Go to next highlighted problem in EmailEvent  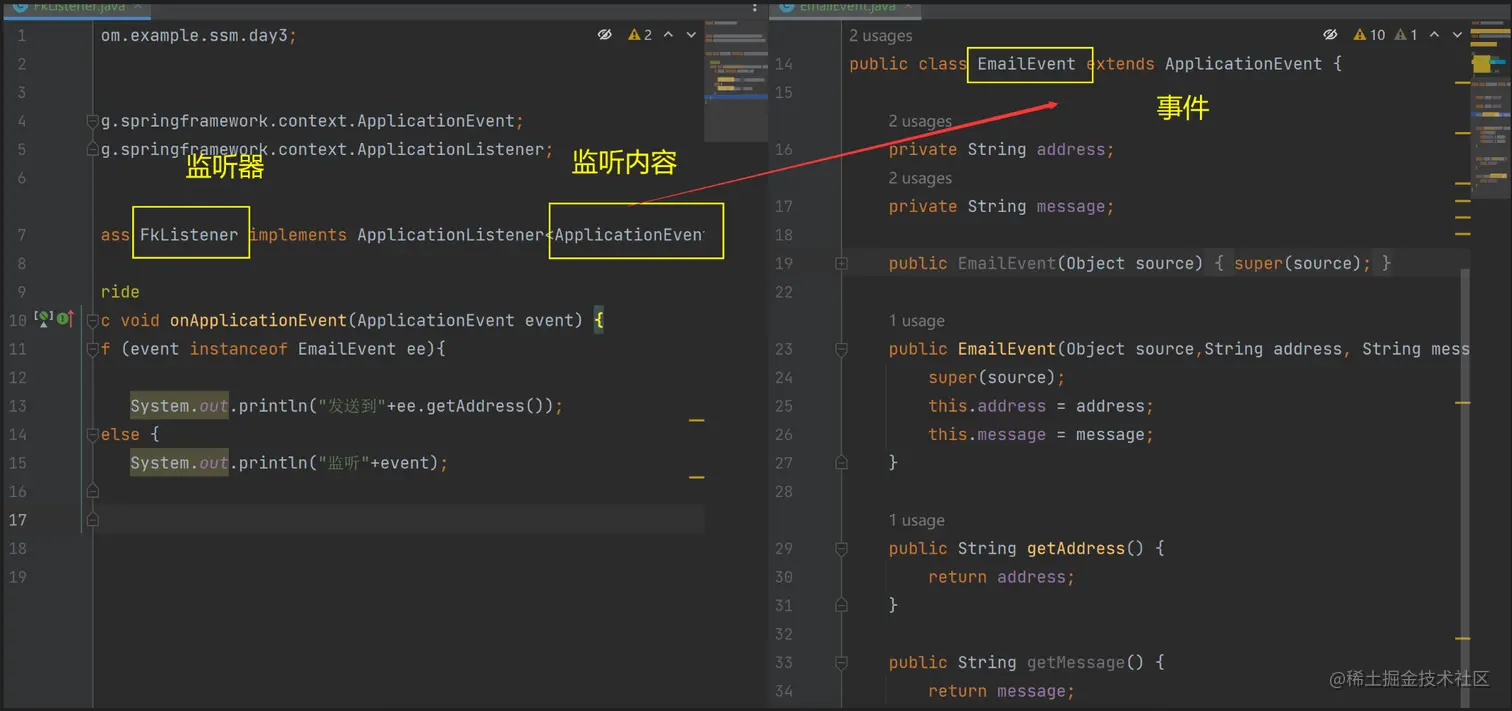pos(1457,35)
